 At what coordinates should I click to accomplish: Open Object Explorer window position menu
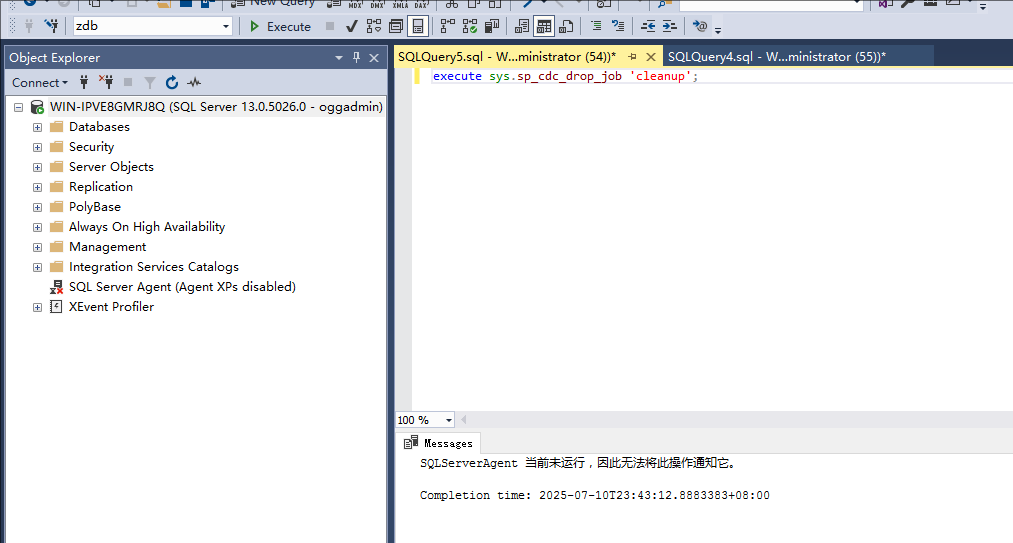pyautogui.click(x=339, y=58)
